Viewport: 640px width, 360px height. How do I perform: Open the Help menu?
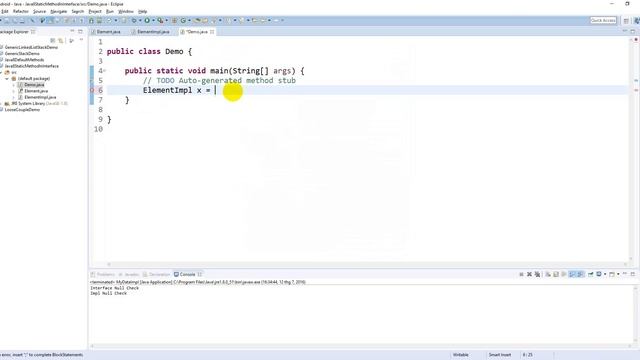coord(142,11)
